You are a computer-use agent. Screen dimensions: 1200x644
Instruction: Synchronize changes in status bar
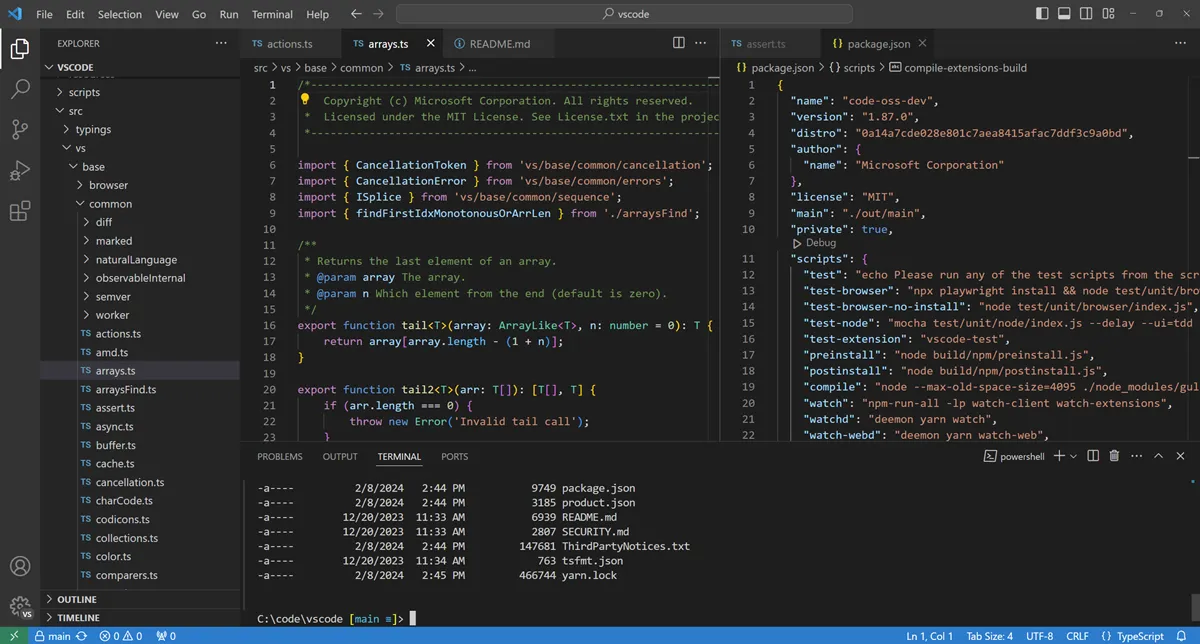click(x=81, y=636)
